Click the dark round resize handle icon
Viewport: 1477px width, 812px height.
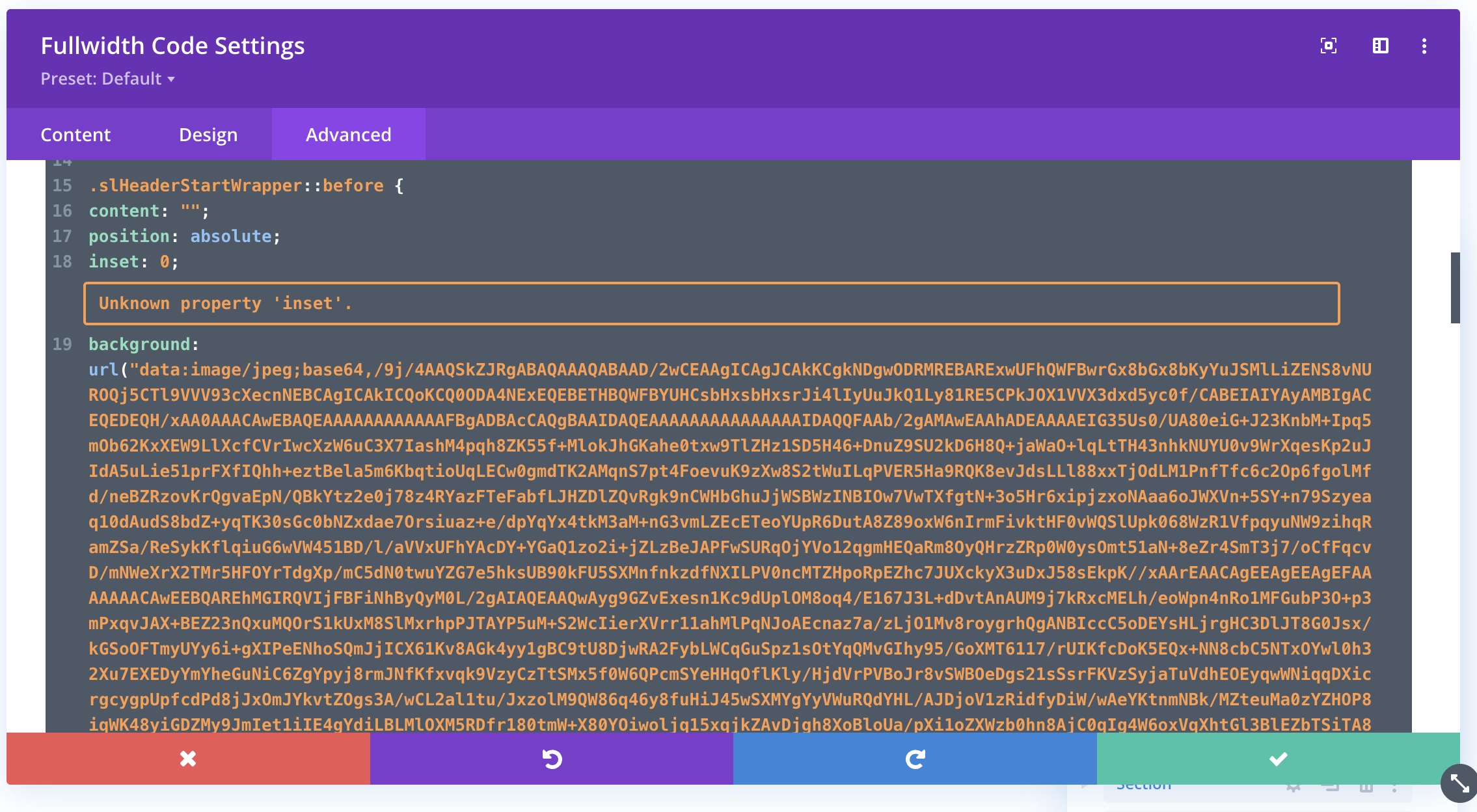(x=1459, y=783)
